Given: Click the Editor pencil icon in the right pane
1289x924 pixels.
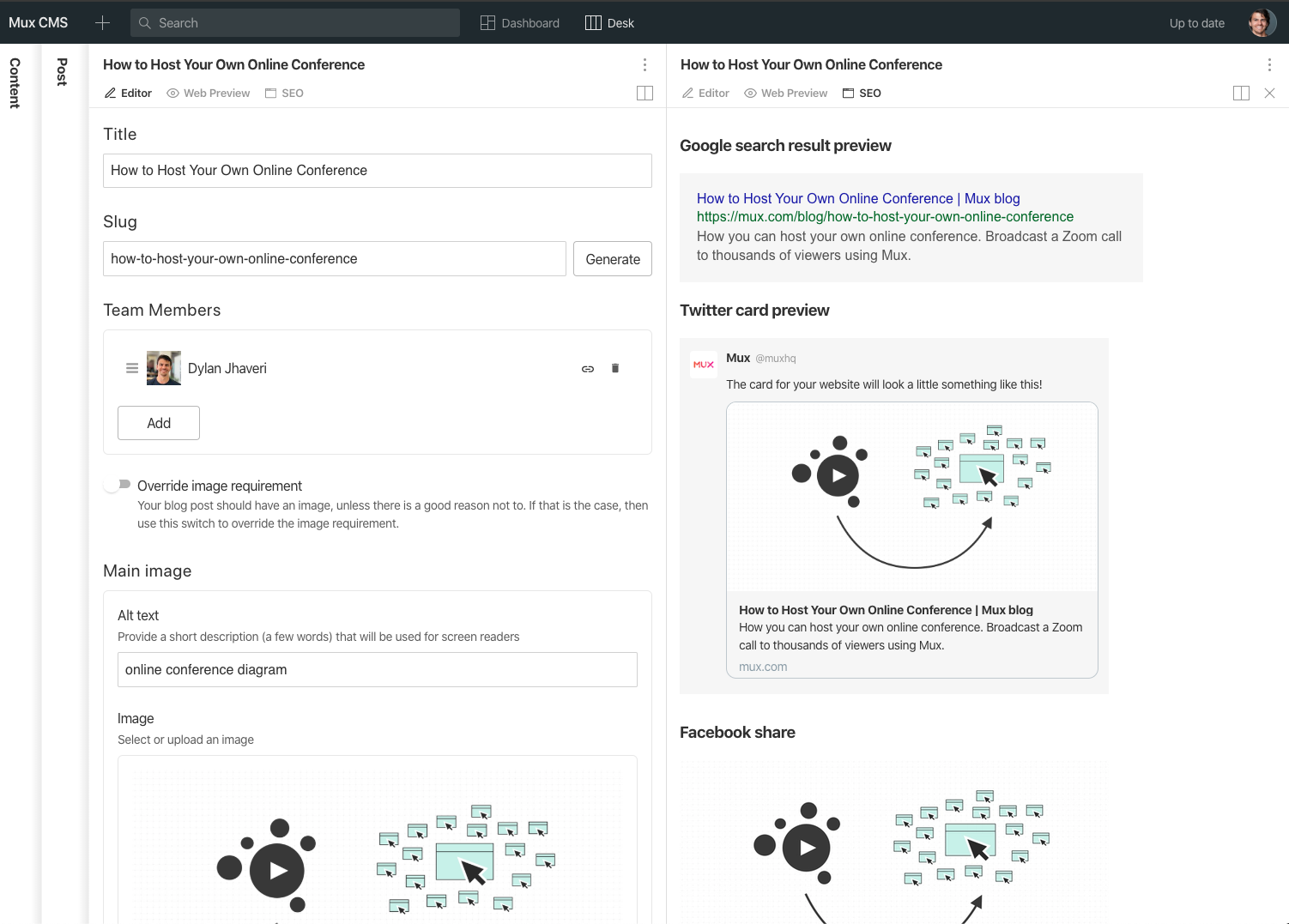Looking at the screenshot, I should click(687, 93).
